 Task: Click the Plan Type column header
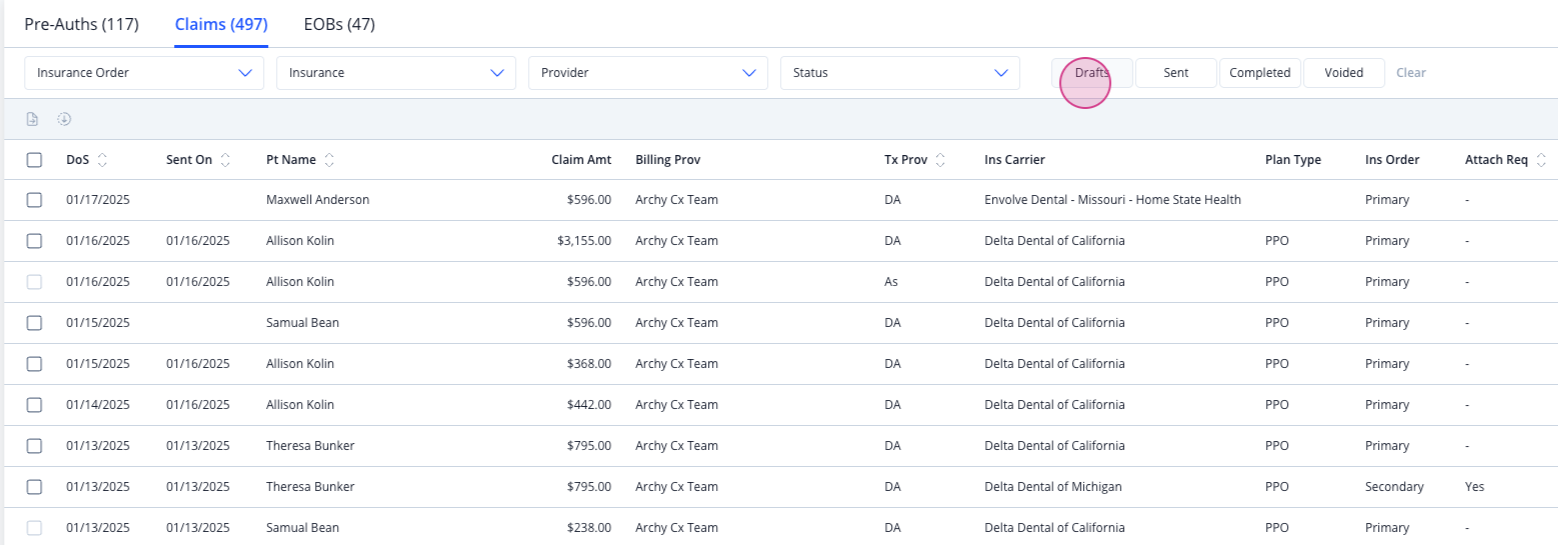point(1293,160)
